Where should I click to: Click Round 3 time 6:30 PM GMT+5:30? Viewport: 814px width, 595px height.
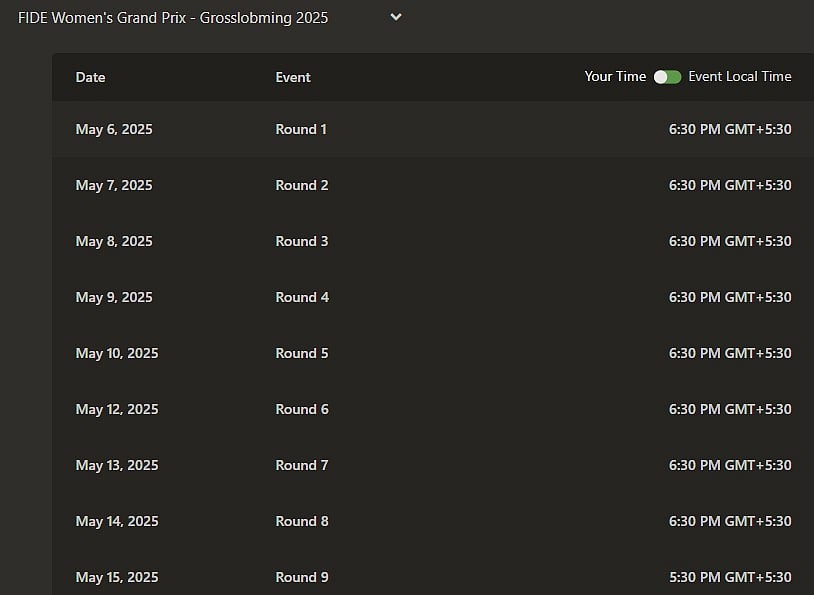pos(730,241)
